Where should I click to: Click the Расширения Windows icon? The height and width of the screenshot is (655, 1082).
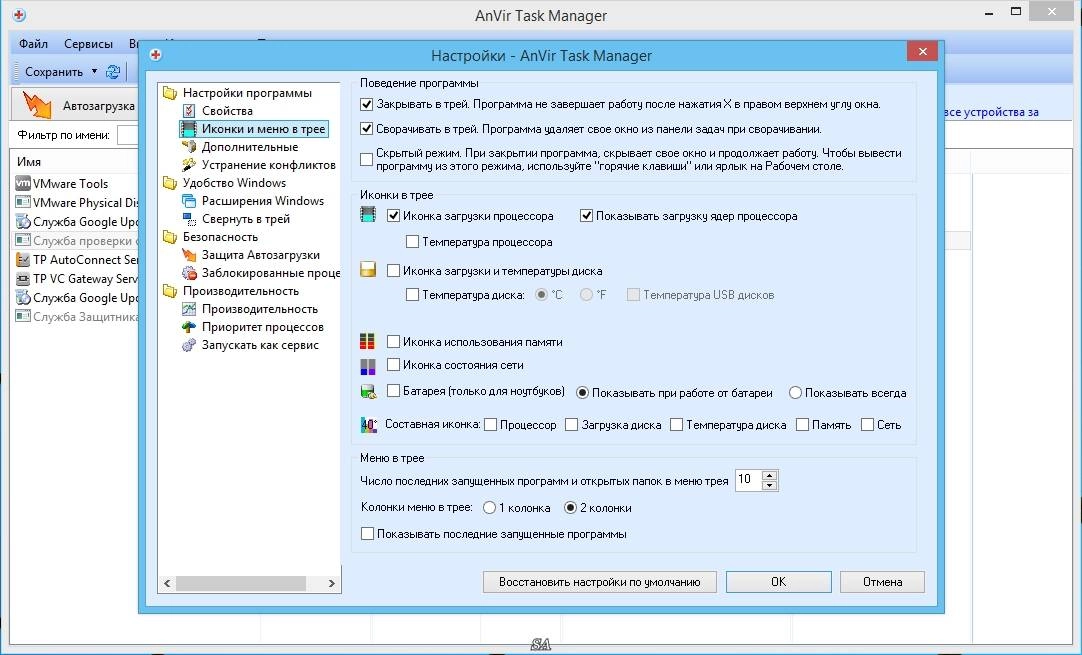[x=188, y=200]
